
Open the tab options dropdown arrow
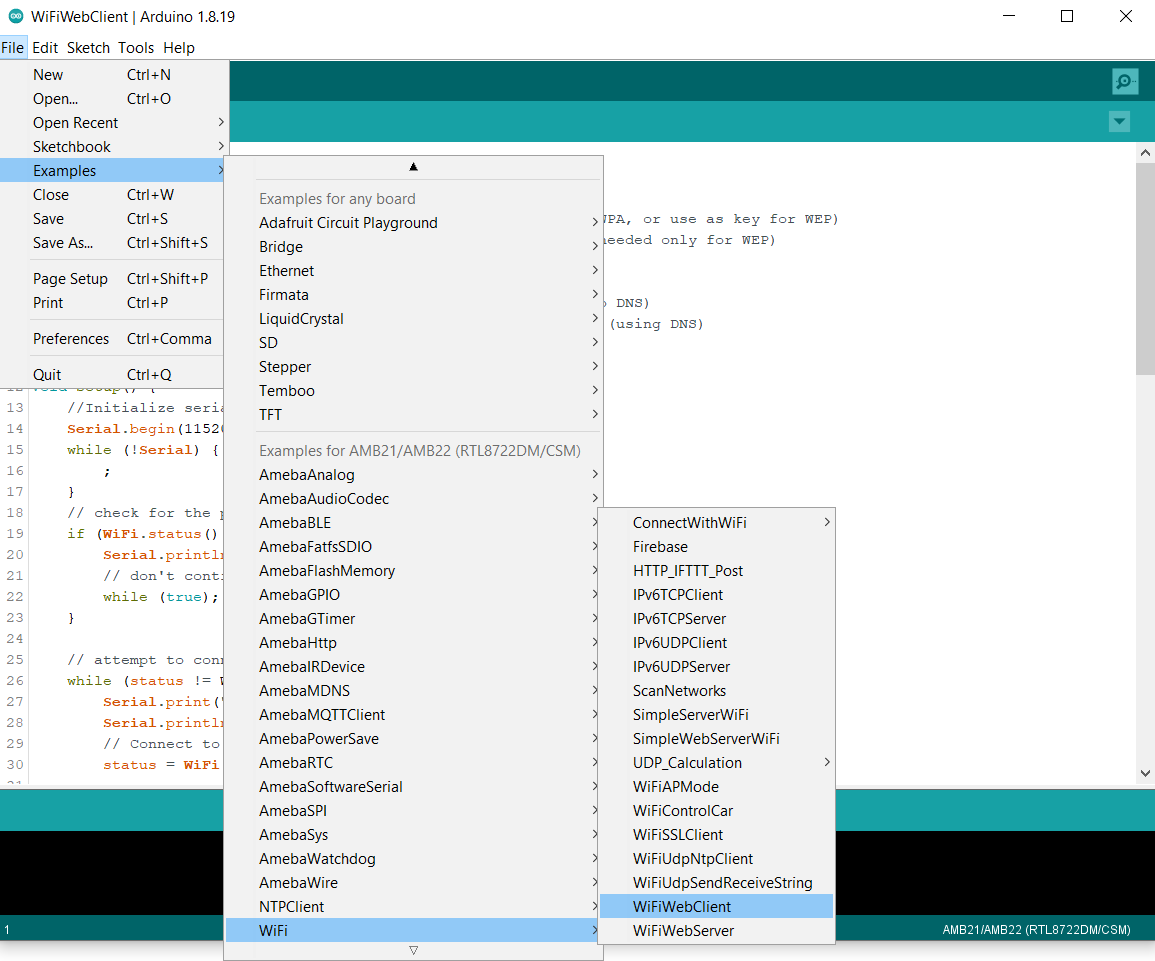tap(1119, 122)
